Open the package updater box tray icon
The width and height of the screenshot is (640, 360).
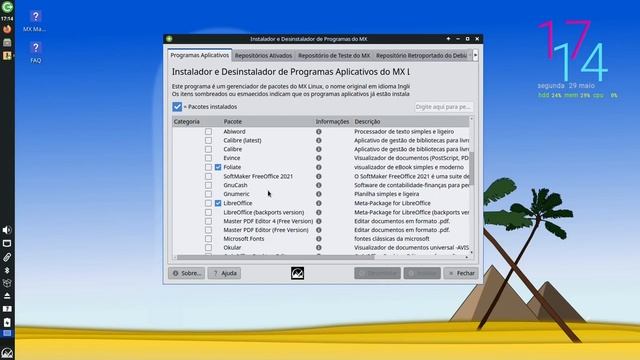click(7, 283)
